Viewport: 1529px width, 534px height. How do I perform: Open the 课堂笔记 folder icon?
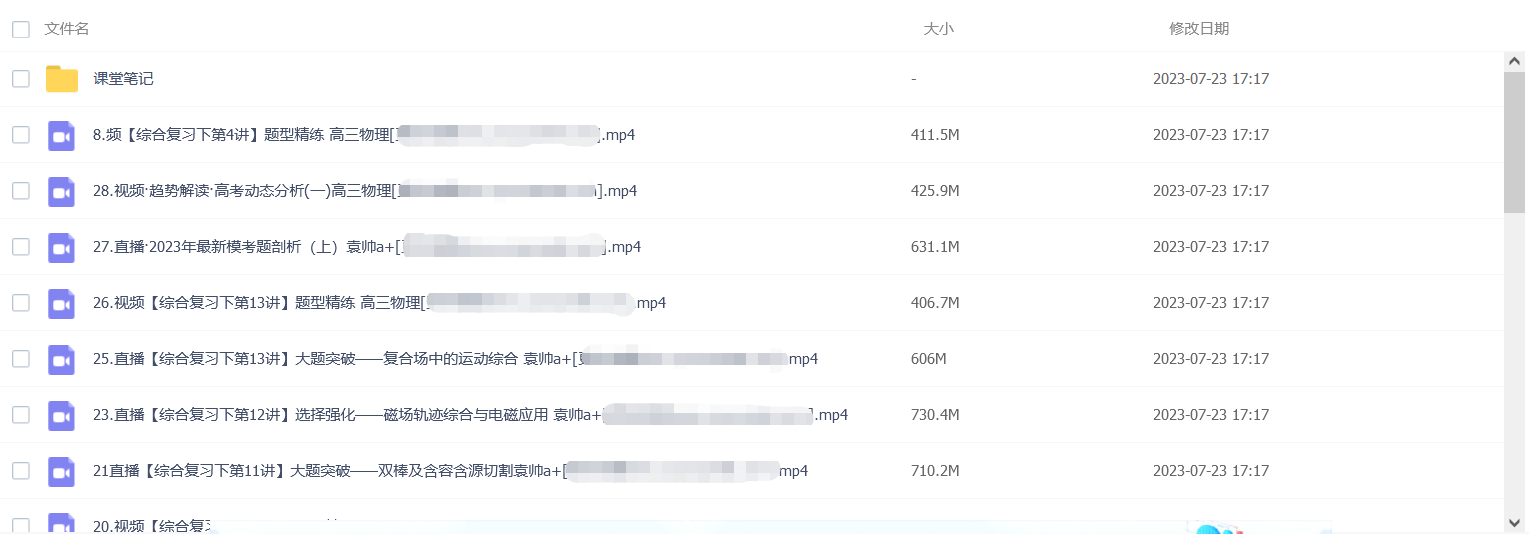click(62, 79)
